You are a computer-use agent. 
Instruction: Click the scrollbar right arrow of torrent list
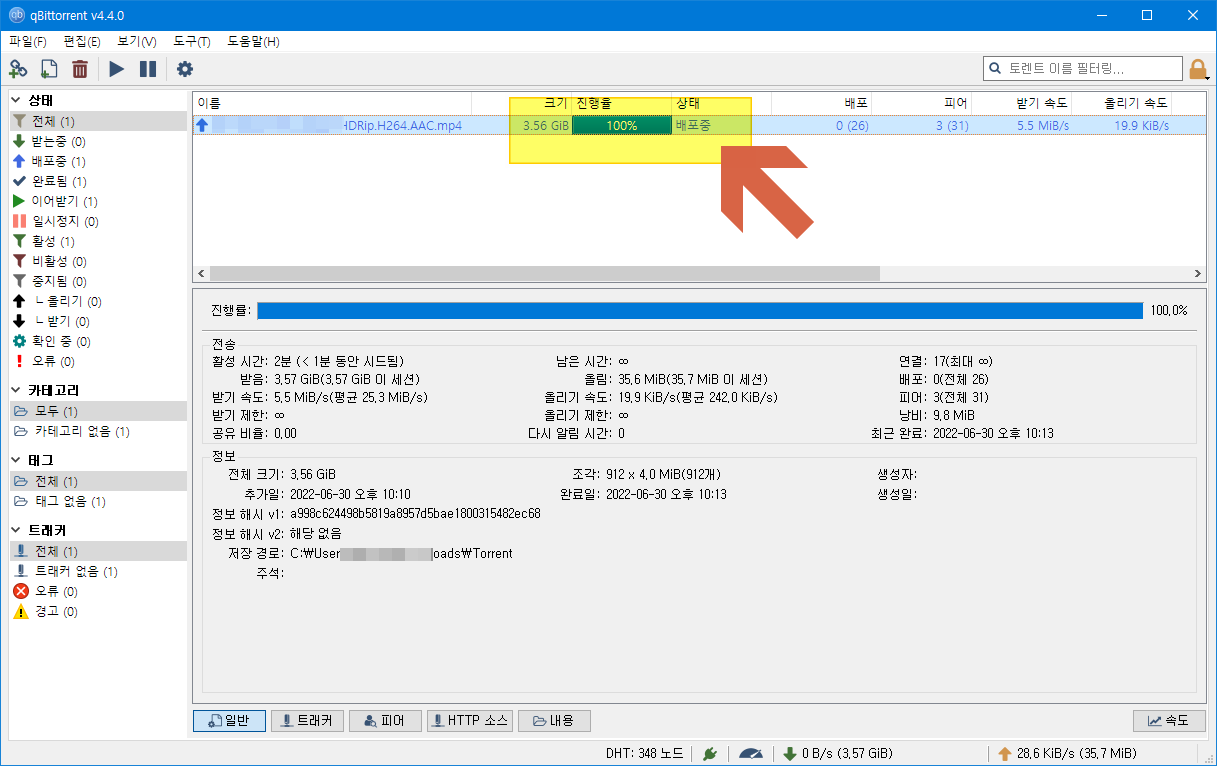point(1198,273)
